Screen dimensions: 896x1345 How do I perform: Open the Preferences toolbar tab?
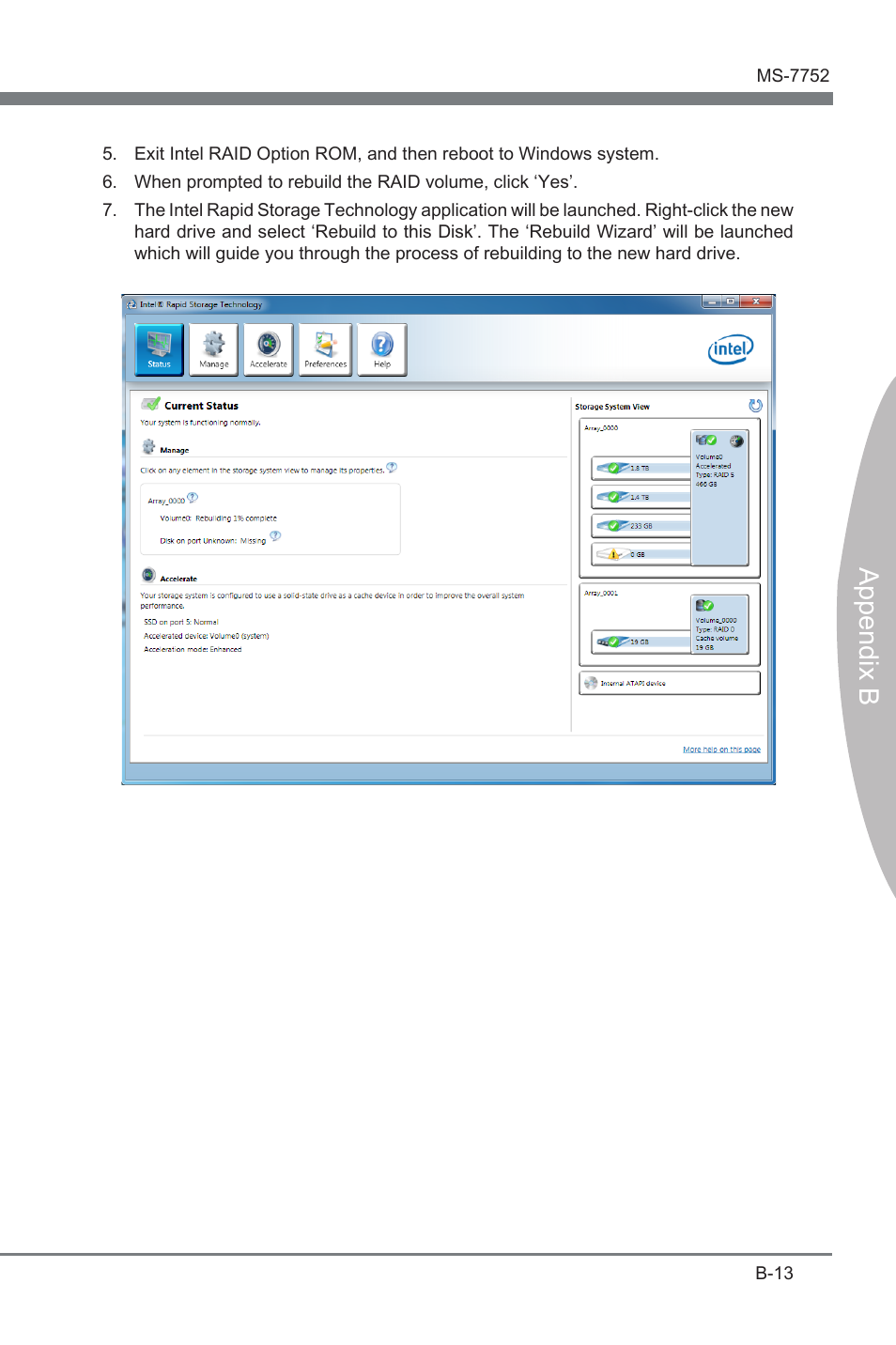tap(325, 349)
